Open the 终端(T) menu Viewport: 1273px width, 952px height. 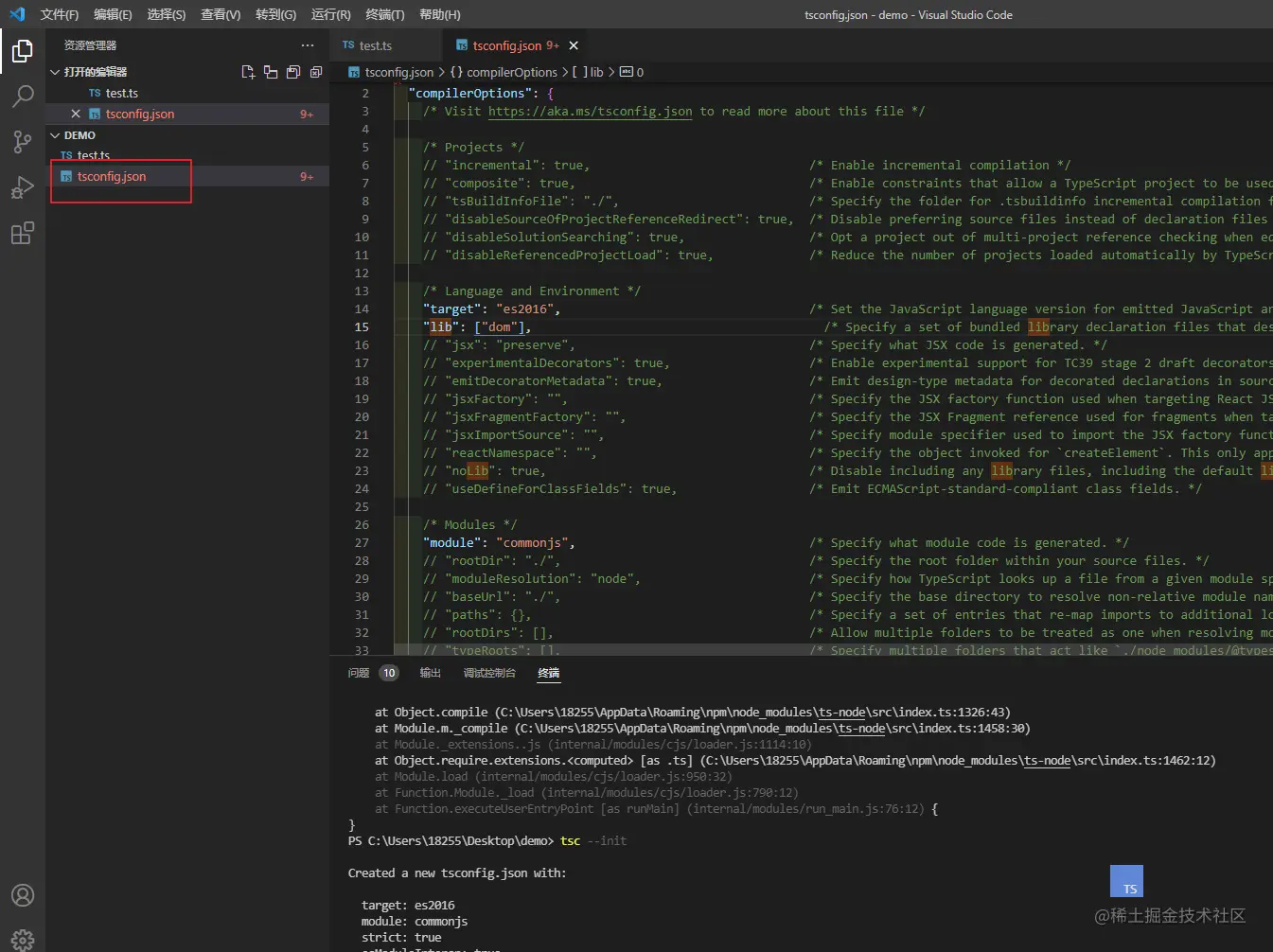pos(385,14)
